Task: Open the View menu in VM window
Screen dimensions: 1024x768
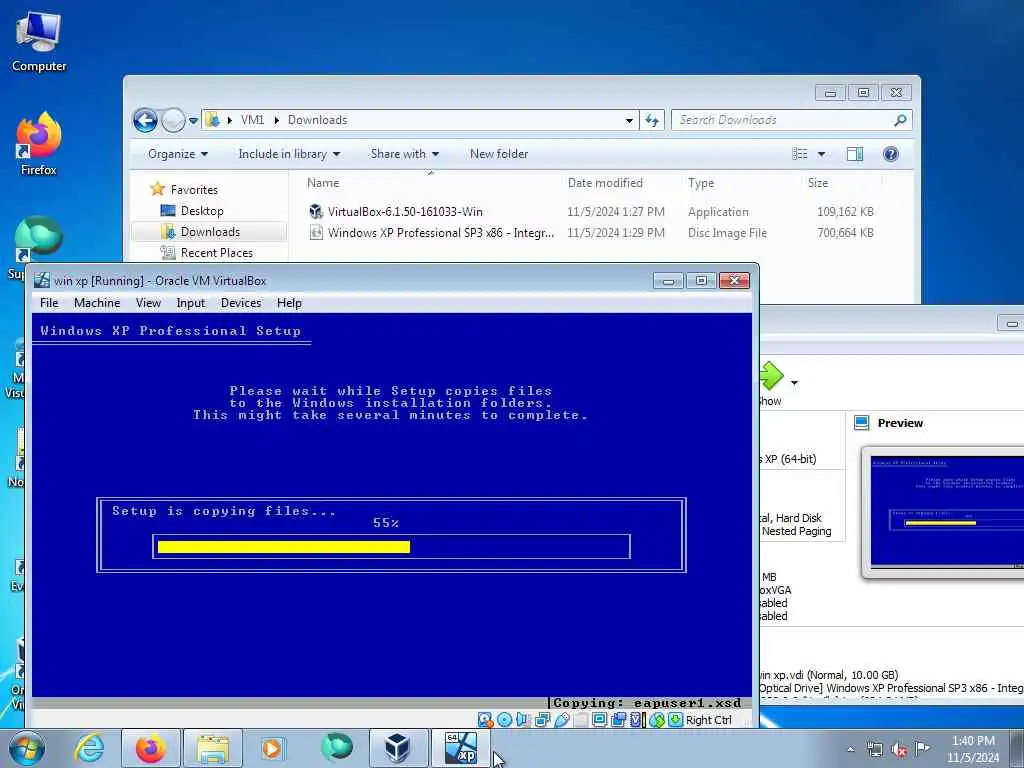Action: click(148, 303)
